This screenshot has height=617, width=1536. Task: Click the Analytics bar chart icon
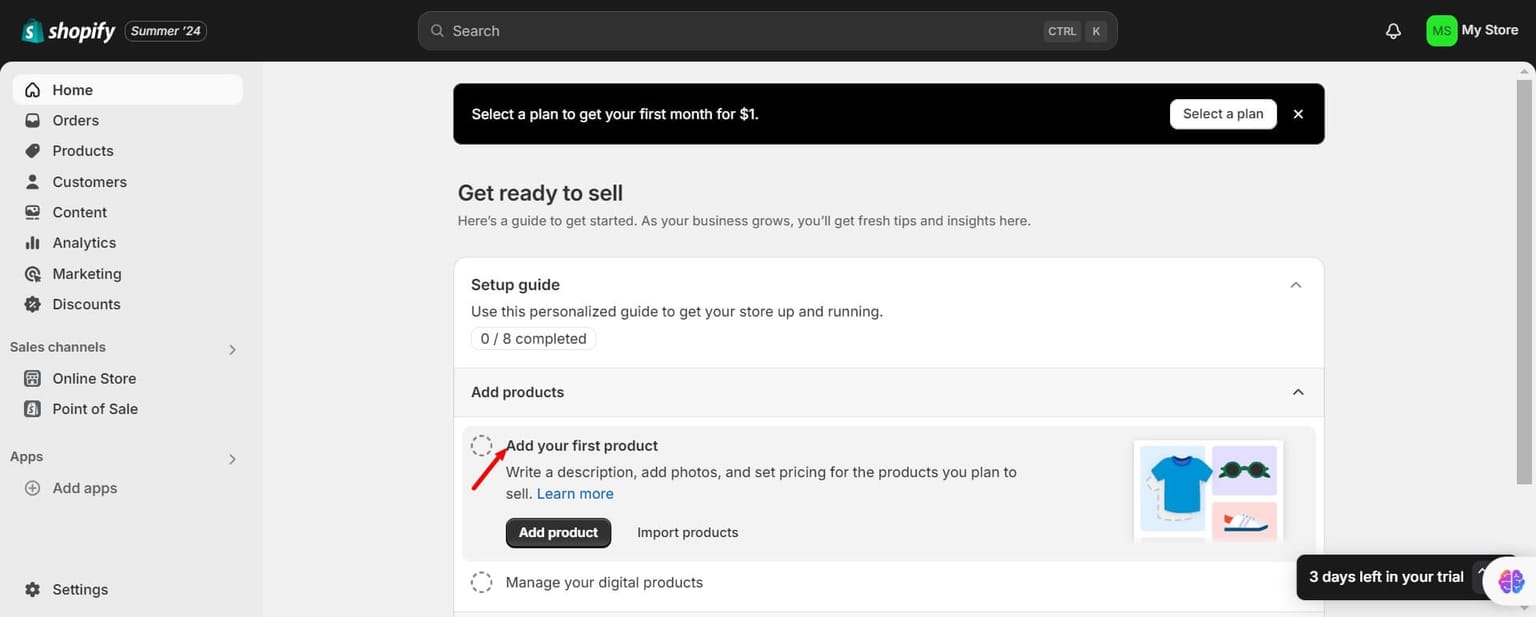click(33, 243)
